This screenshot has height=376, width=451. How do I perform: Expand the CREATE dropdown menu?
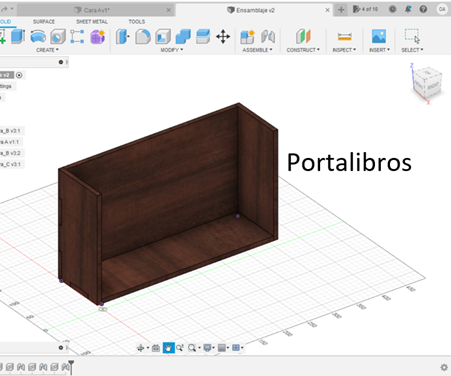coord(47,50)
